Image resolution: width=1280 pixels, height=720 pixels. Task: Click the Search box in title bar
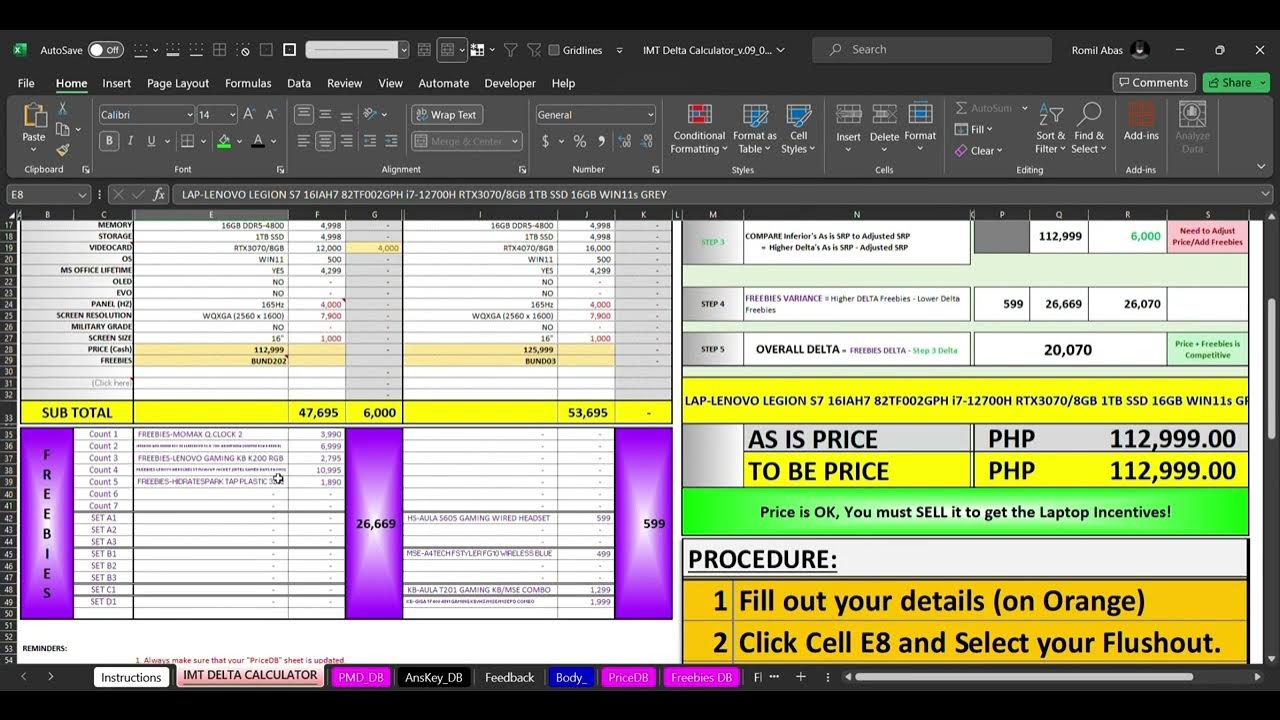932,49
